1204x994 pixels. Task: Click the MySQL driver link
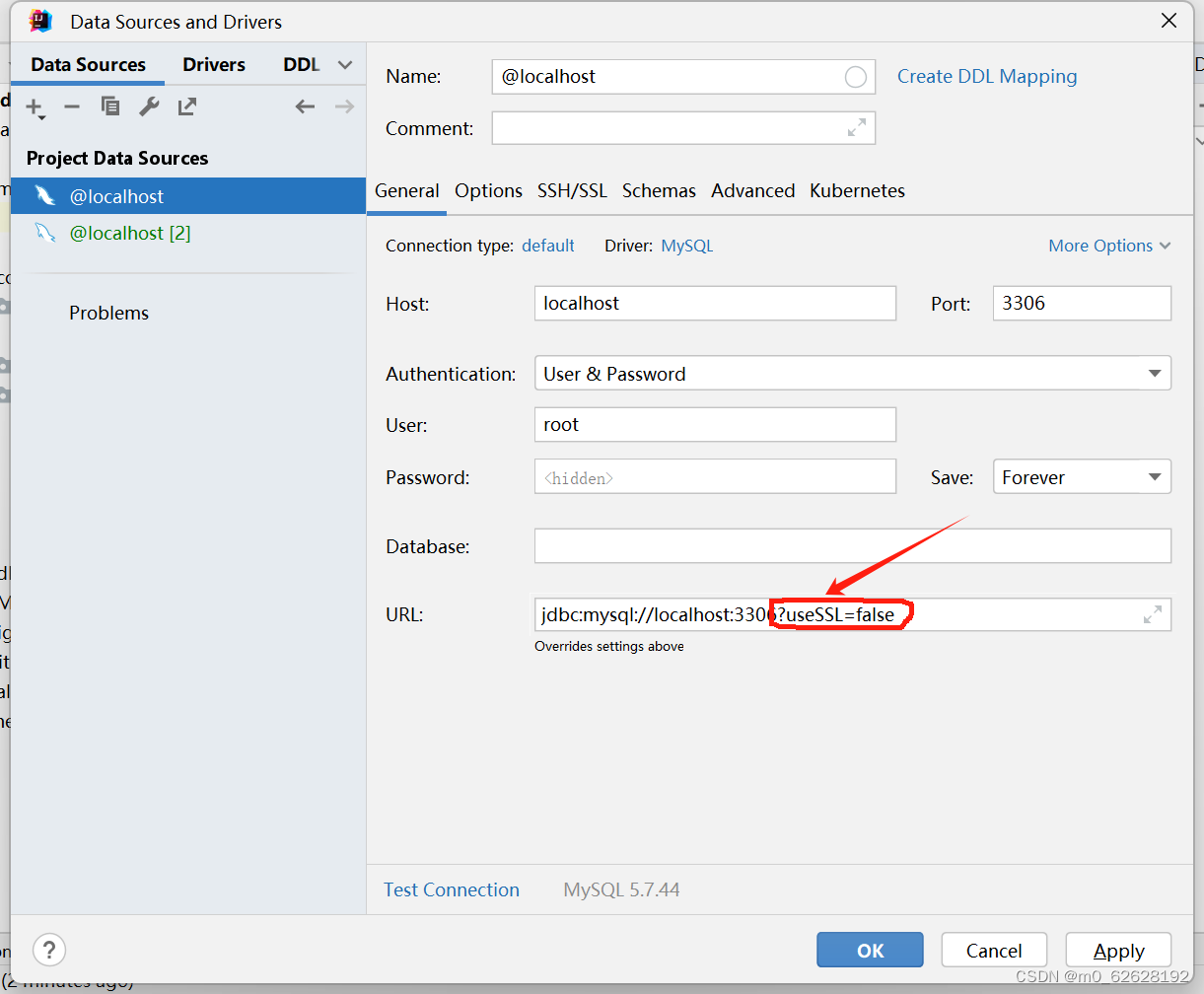(687, 246)
